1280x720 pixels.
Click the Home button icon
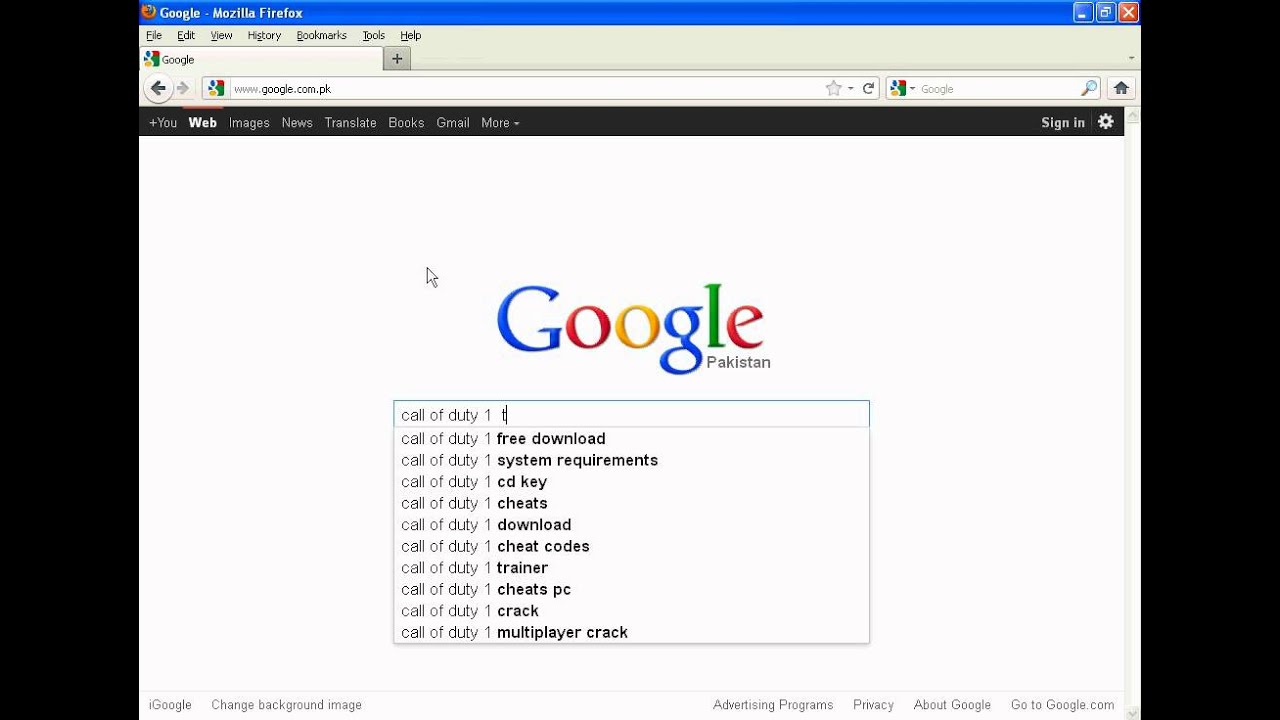pos(1121,88)
